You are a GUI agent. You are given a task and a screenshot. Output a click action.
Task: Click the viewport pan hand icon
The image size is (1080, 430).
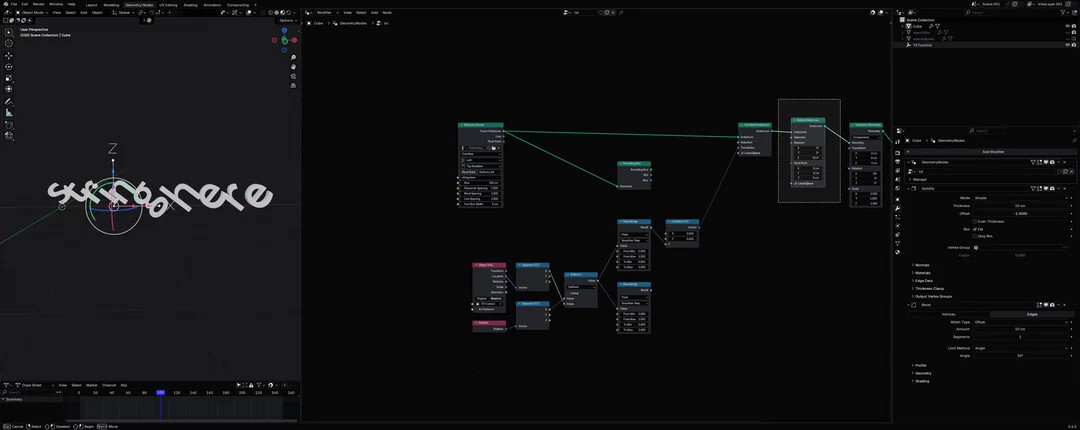[293, 67]
